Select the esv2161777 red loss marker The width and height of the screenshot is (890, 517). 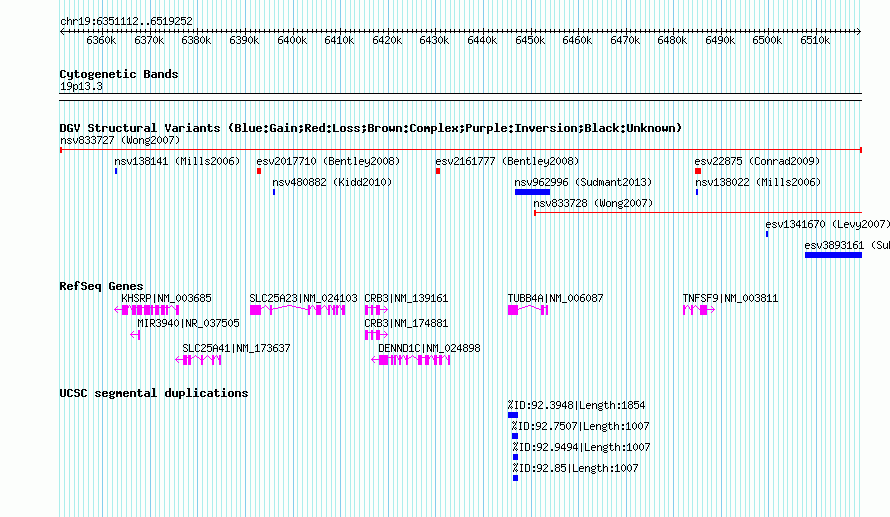(x=438, y=171)
